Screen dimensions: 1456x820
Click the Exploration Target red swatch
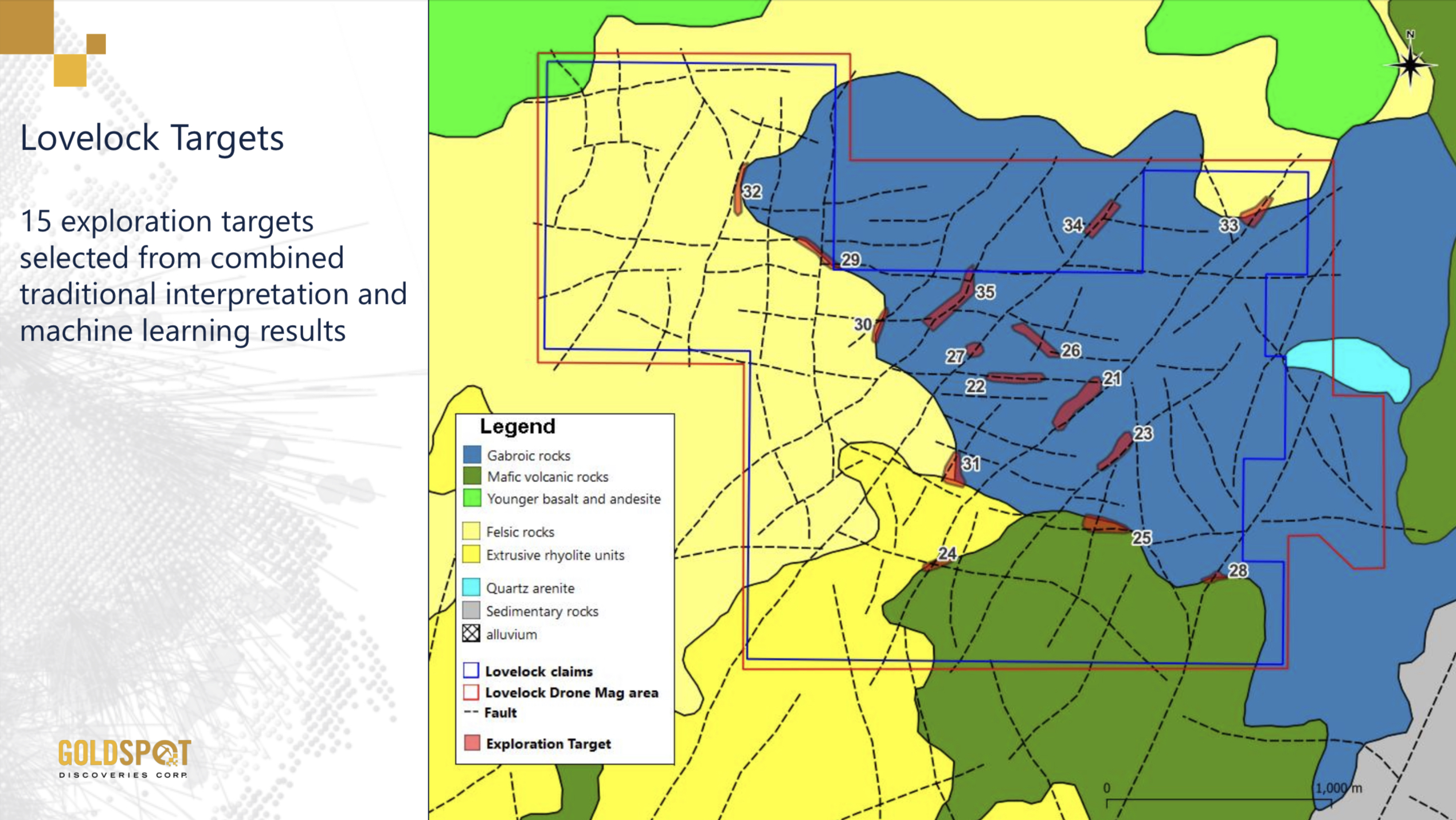(472, 743)
